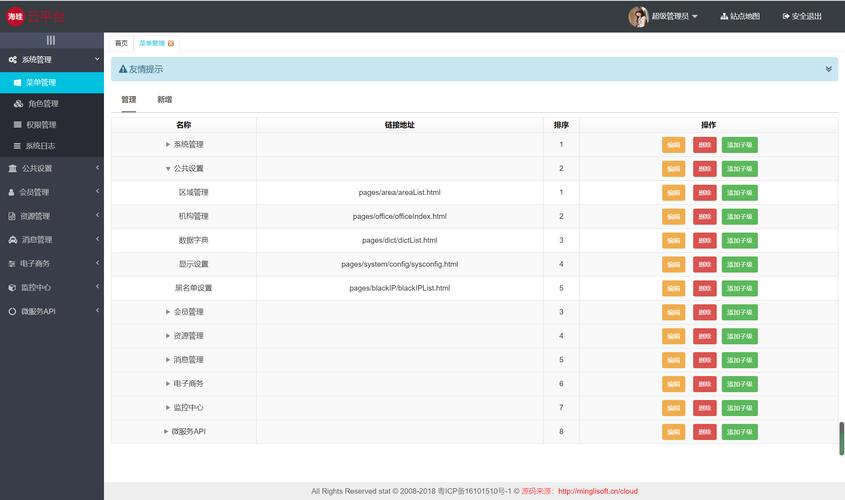Click the 菜单管理 window icon
Viewport: 845px width, 500px height.
[x=17, y=82]
